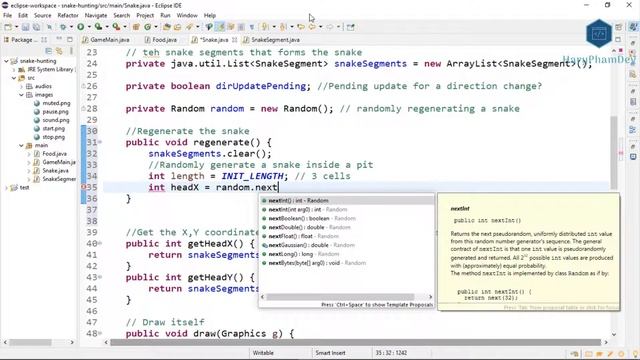Click the Pin Editor toolbar icon
Screen dimensions: 640x360
(x=351, y=27)
